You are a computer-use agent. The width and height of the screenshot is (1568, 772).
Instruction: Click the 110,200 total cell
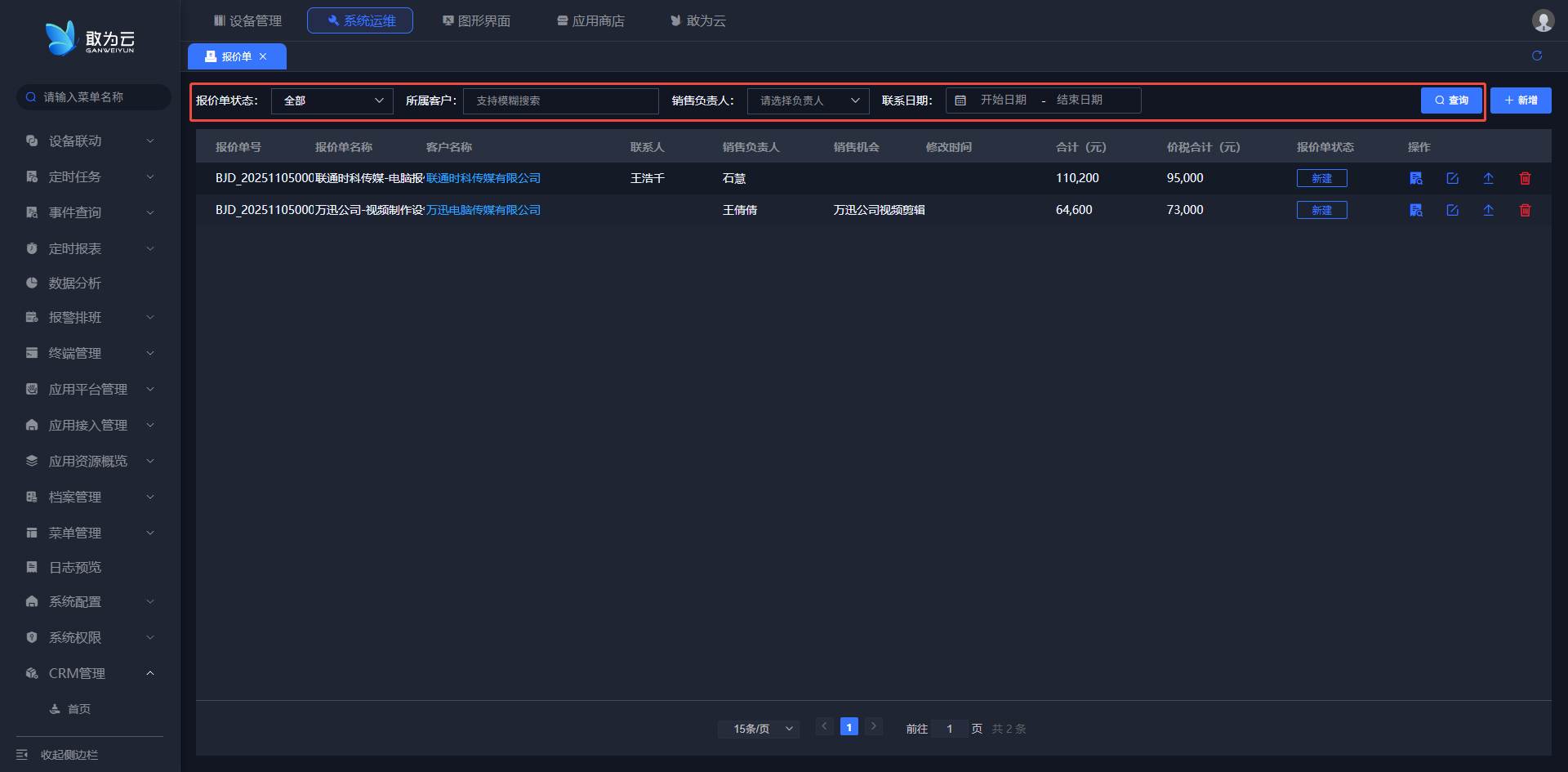[1077, 178]
